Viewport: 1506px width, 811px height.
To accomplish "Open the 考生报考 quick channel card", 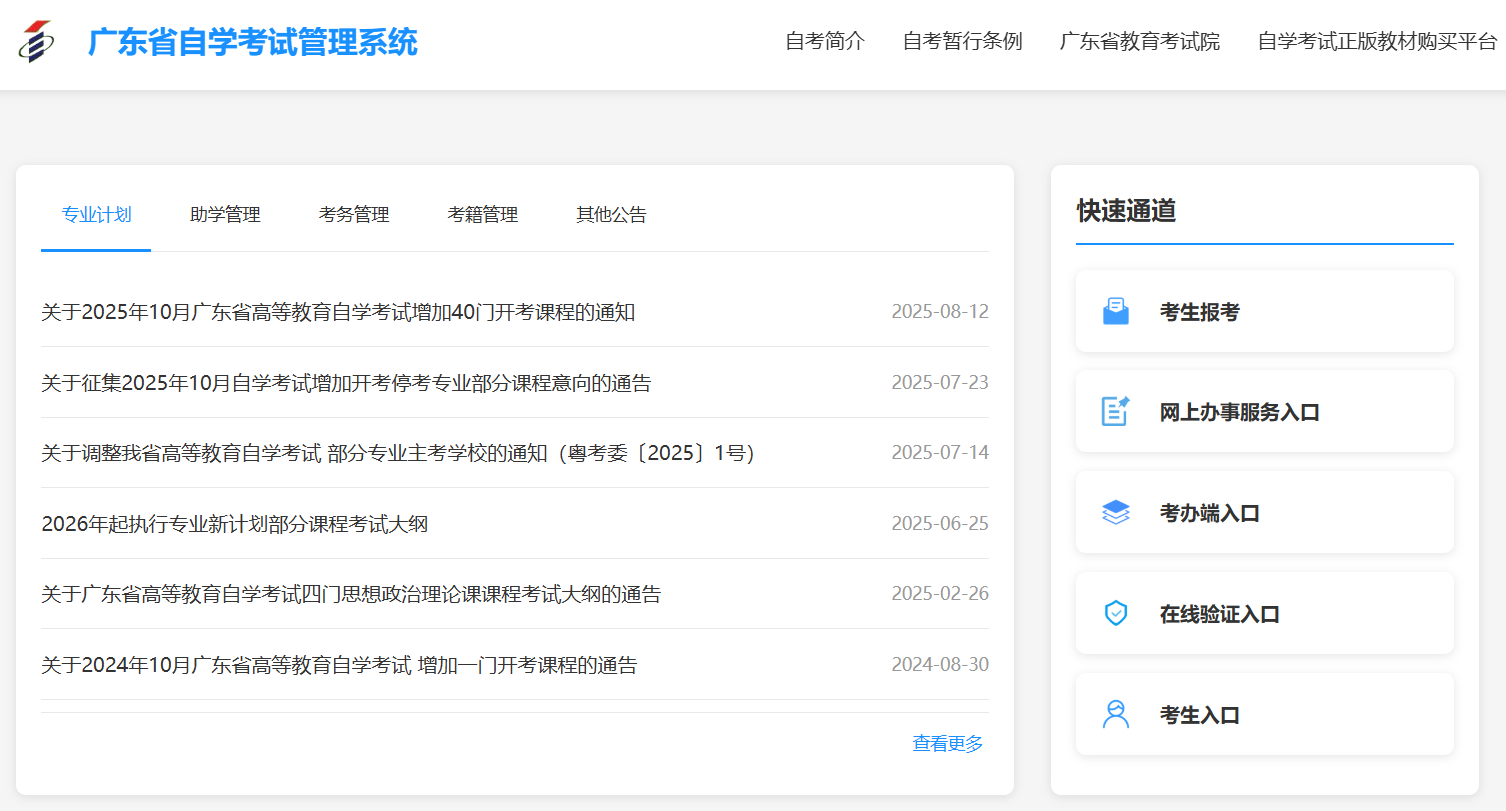I will click(1264, 310).
